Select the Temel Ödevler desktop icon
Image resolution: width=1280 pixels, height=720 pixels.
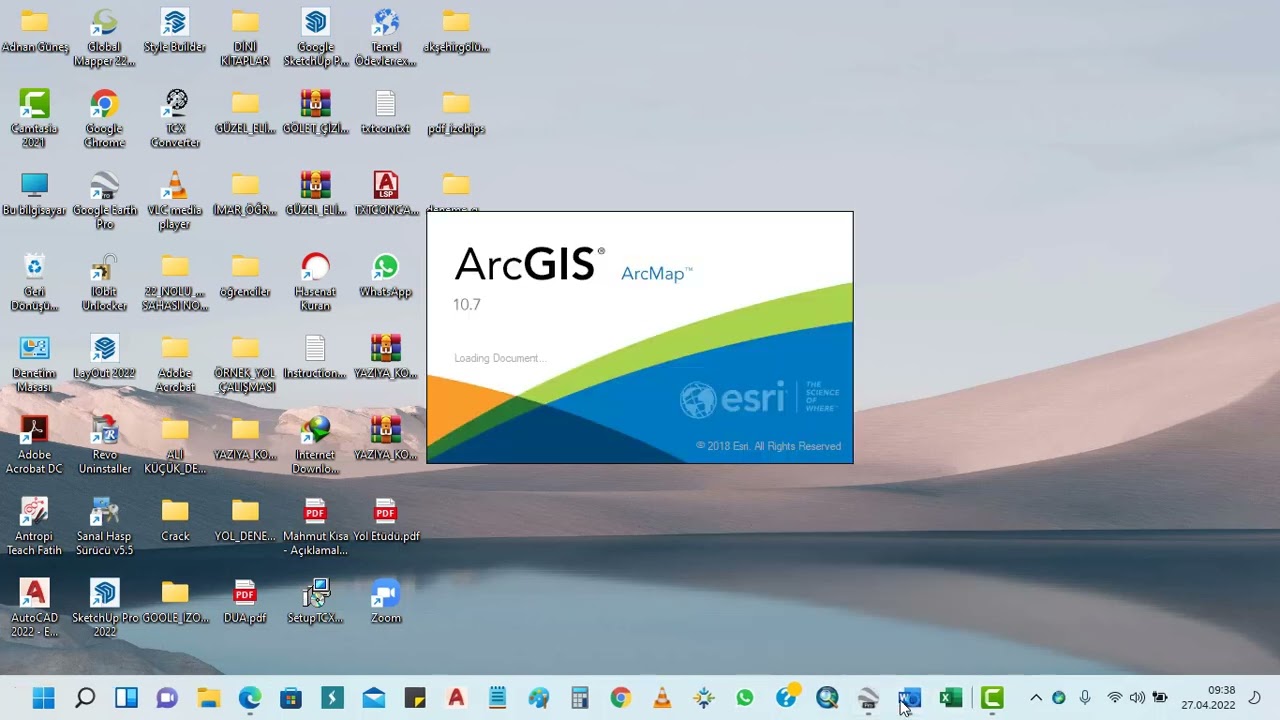385,38
